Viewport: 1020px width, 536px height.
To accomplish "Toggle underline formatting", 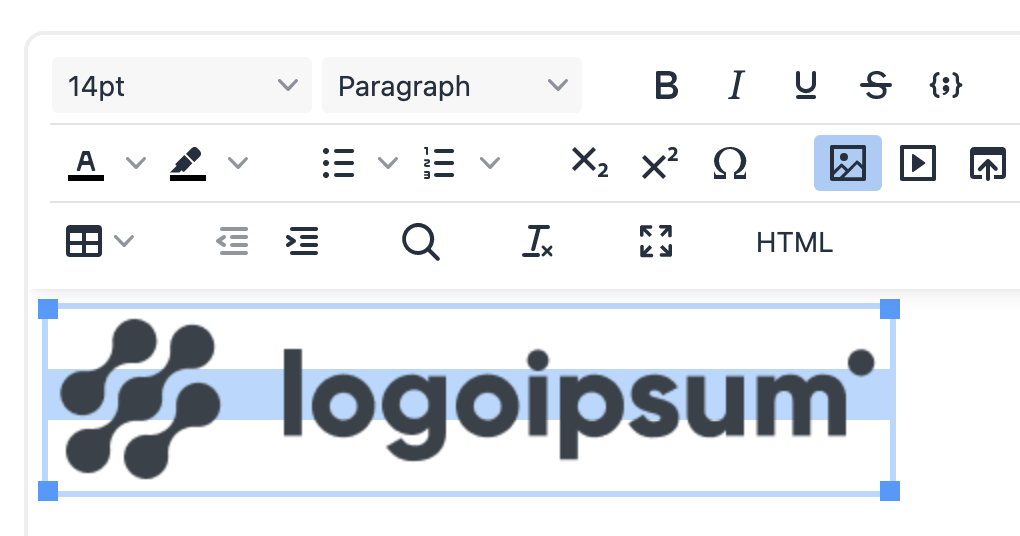I will click(806, 86).
